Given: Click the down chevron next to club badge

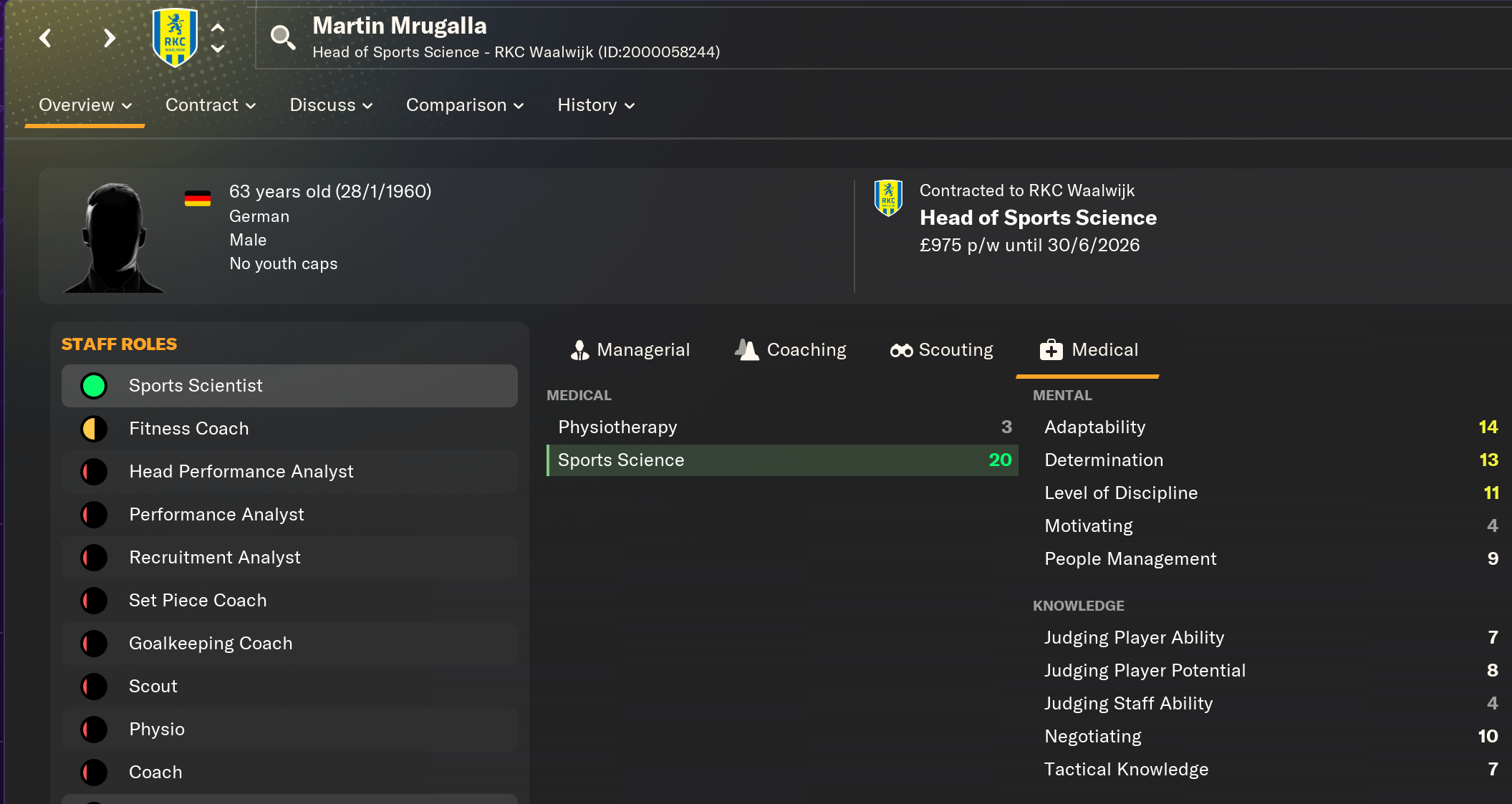Looking at the screenshot, I should point(218,49).
